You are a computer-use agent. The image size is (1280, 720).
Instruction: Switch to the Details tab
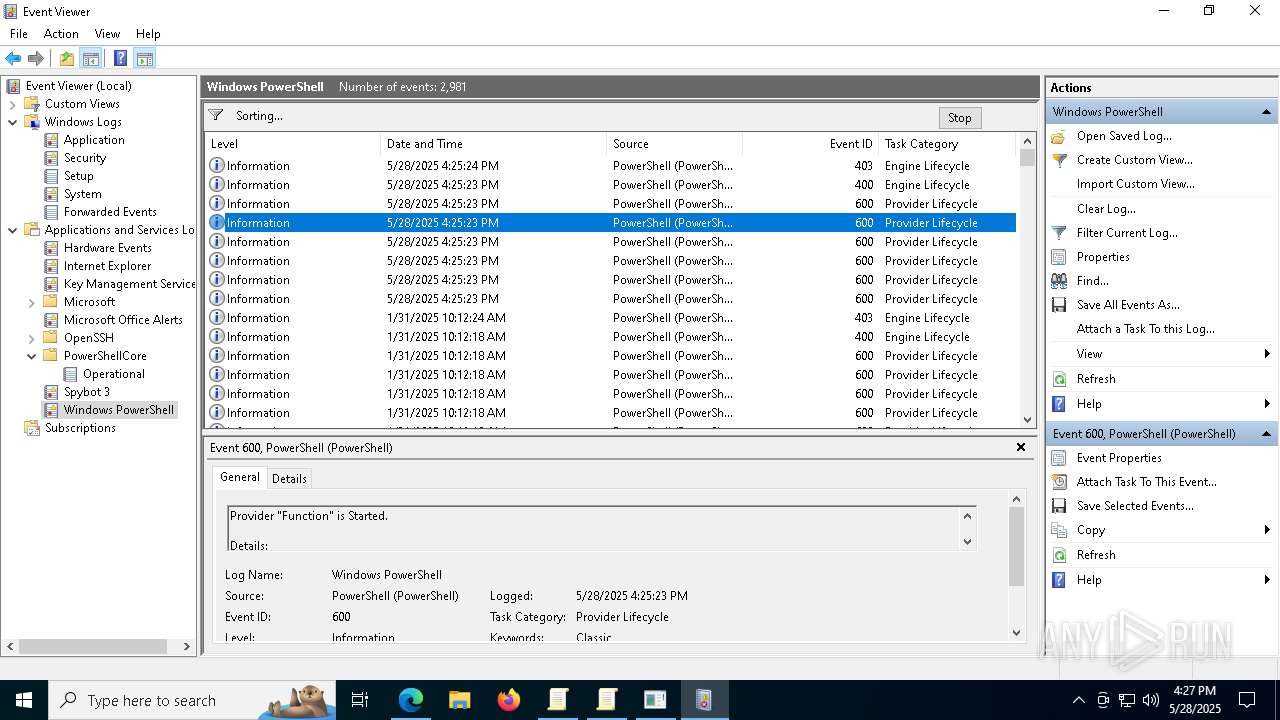tap(289, 478)
